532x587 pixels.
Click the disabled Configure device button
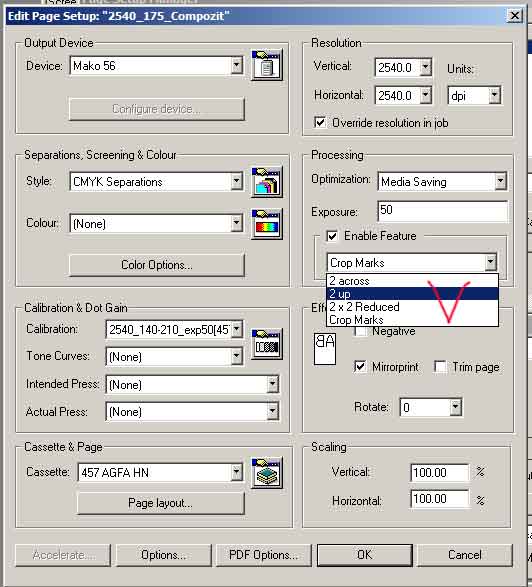157,109
